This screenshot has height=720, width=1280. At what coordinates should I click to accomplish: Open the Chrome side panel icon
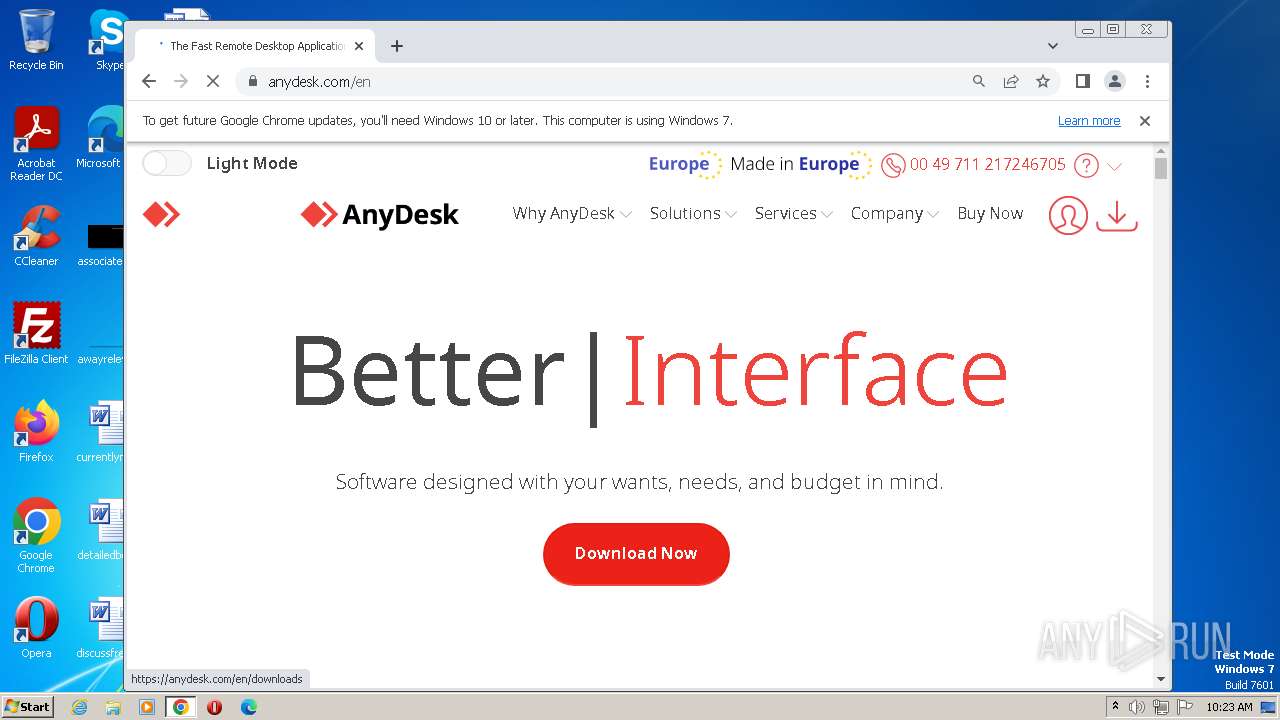coord(1082,81)
